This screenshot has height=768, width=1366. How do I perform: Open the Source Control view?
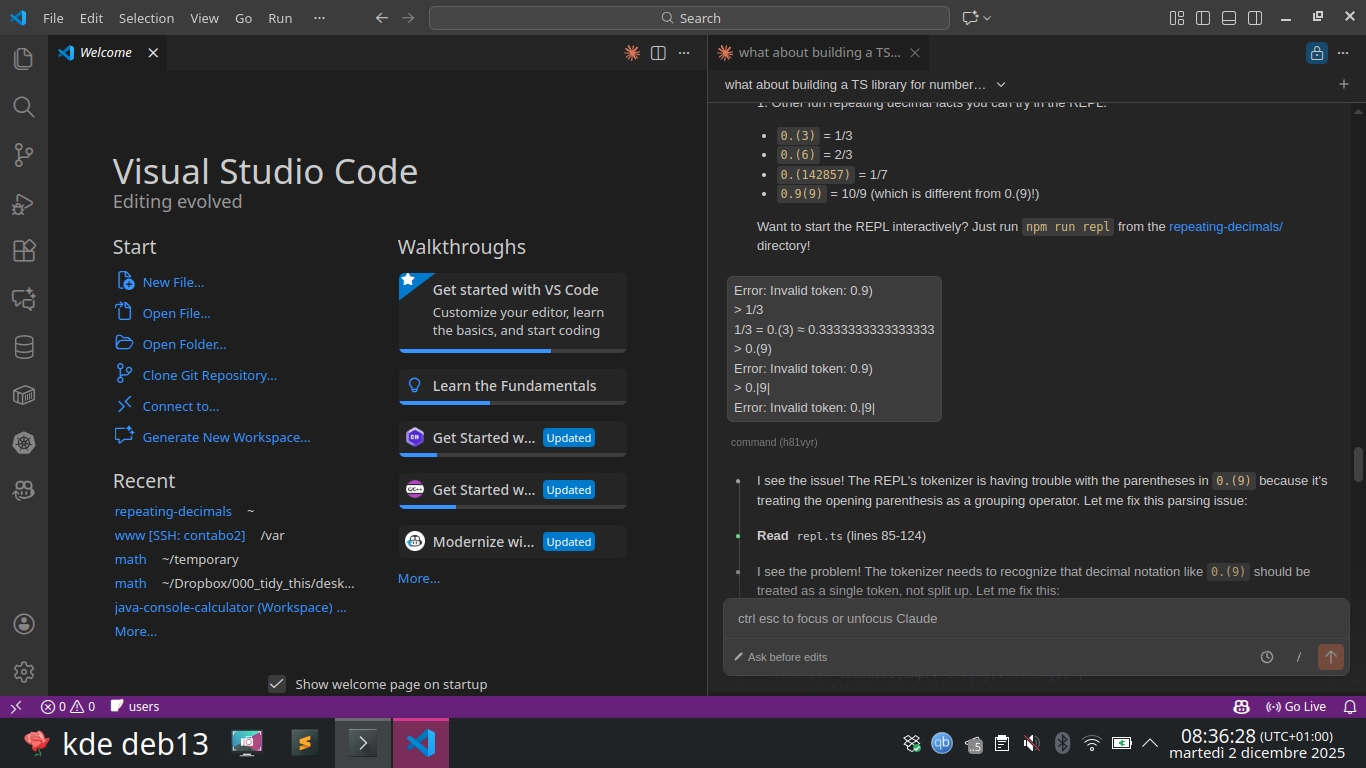click(24, 155)
